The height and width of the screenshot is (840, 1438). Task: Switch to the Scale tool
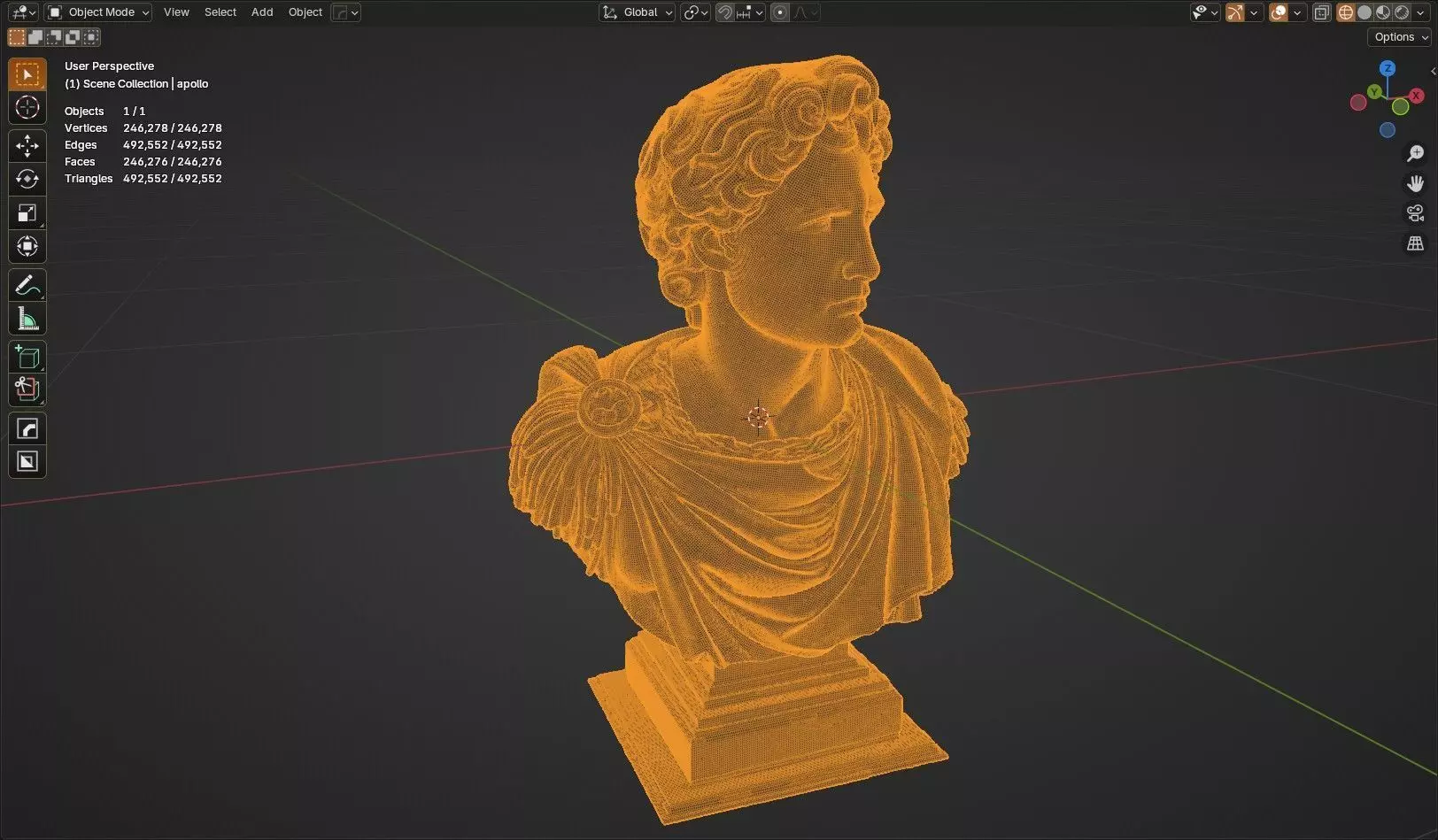[27, 213]
